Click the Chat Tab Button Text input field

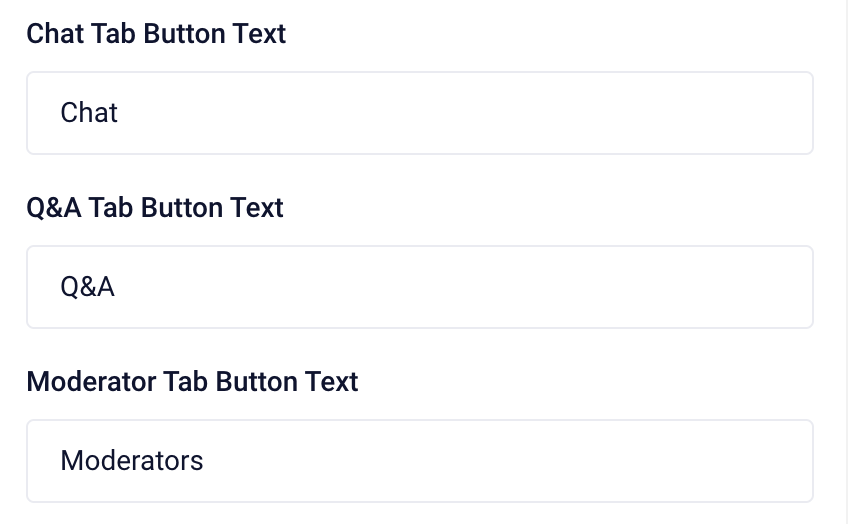420,113
